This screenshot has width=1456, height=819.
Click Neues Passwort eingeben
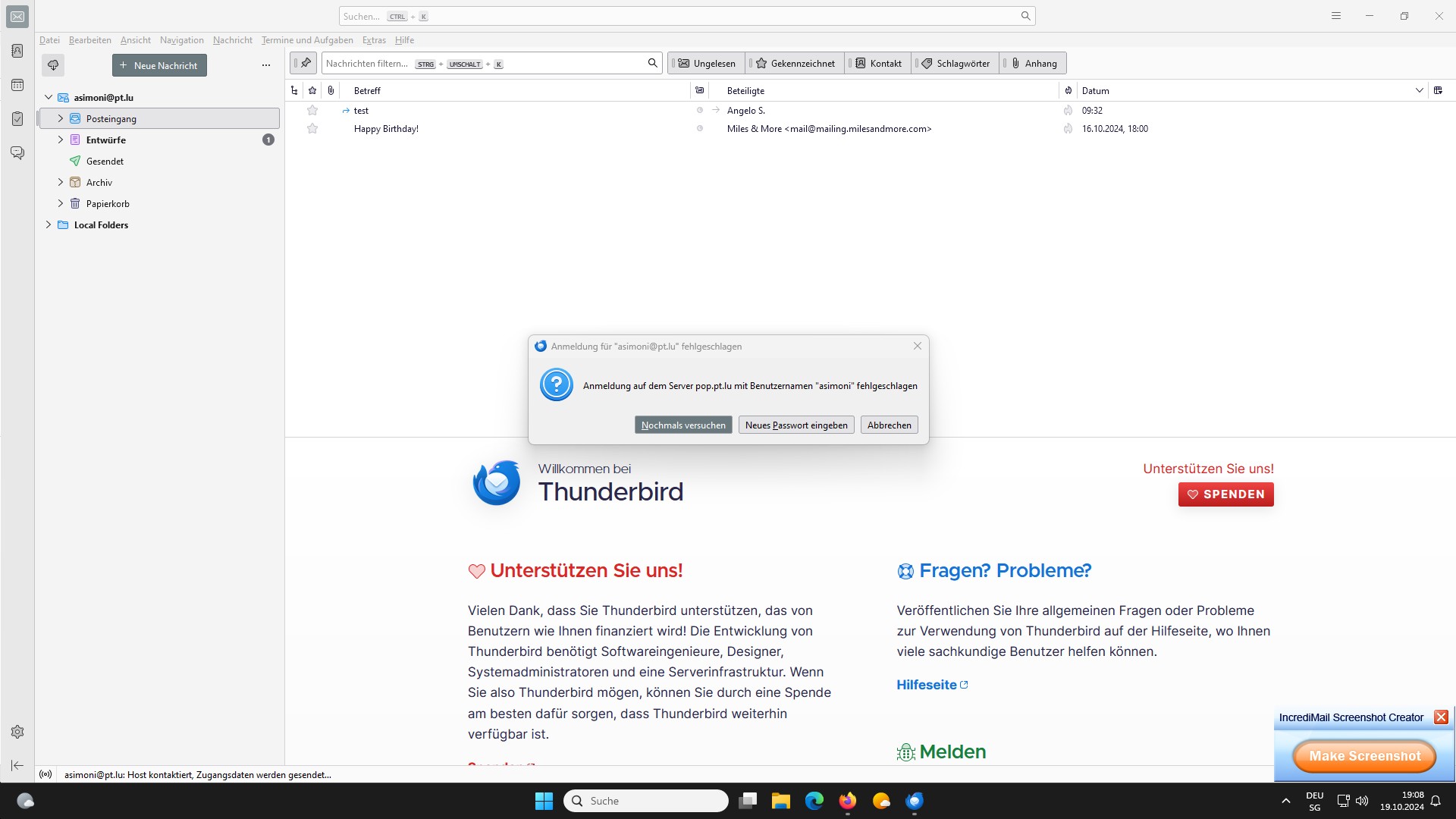(x=796, y=425)
